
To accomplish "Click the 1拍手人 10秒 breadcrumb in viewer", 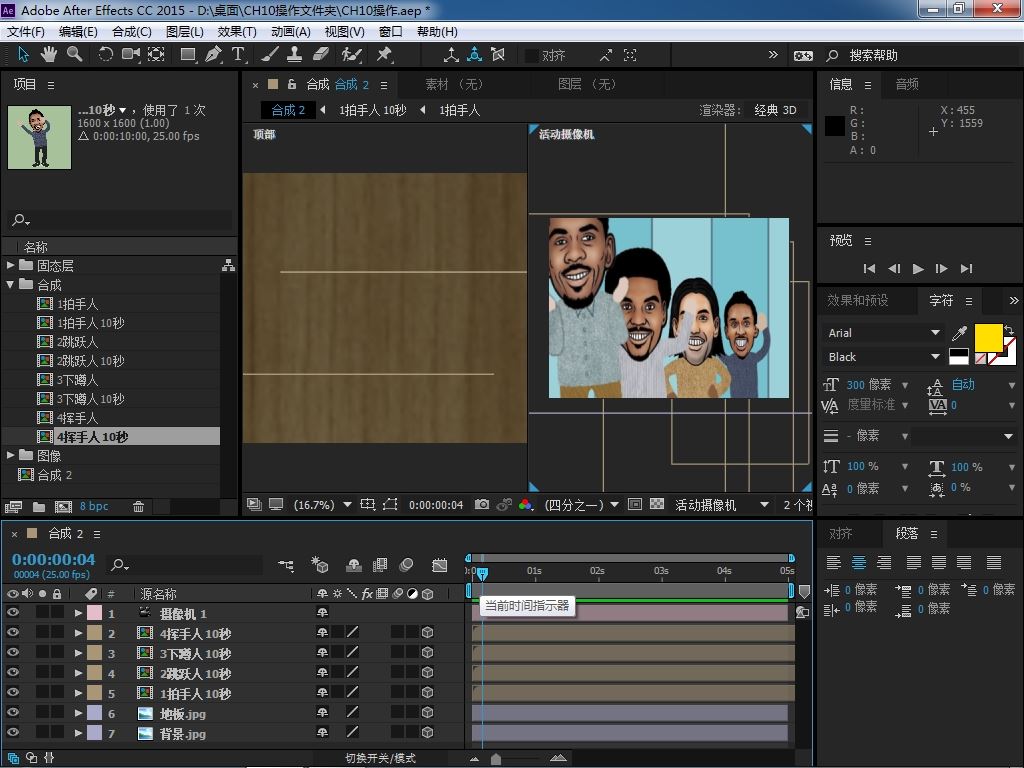I will [x=373, y=110].
